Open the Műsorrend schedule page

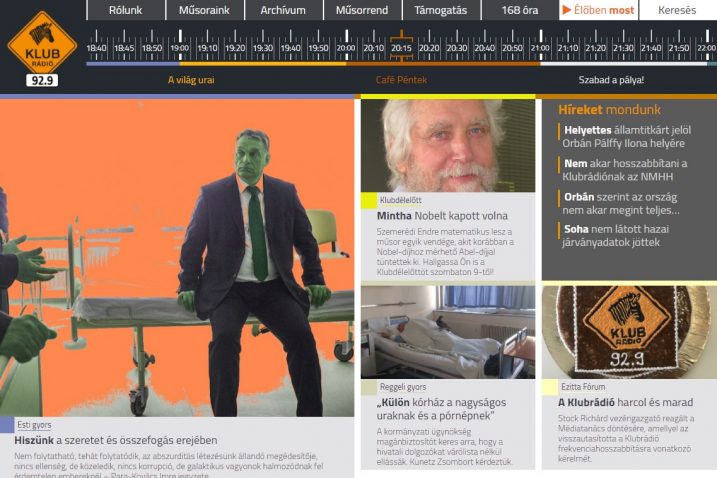coord(362,10)
